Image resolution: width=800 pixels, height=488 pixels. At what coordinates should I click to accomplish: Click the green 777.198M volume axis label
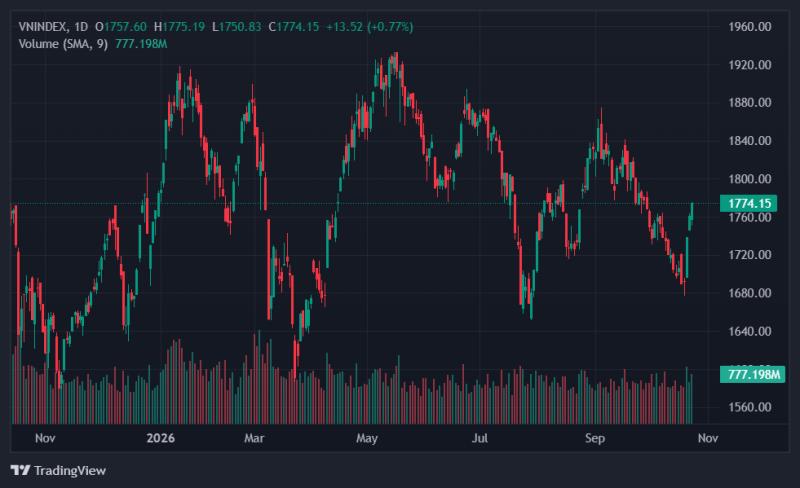[753, 375]
